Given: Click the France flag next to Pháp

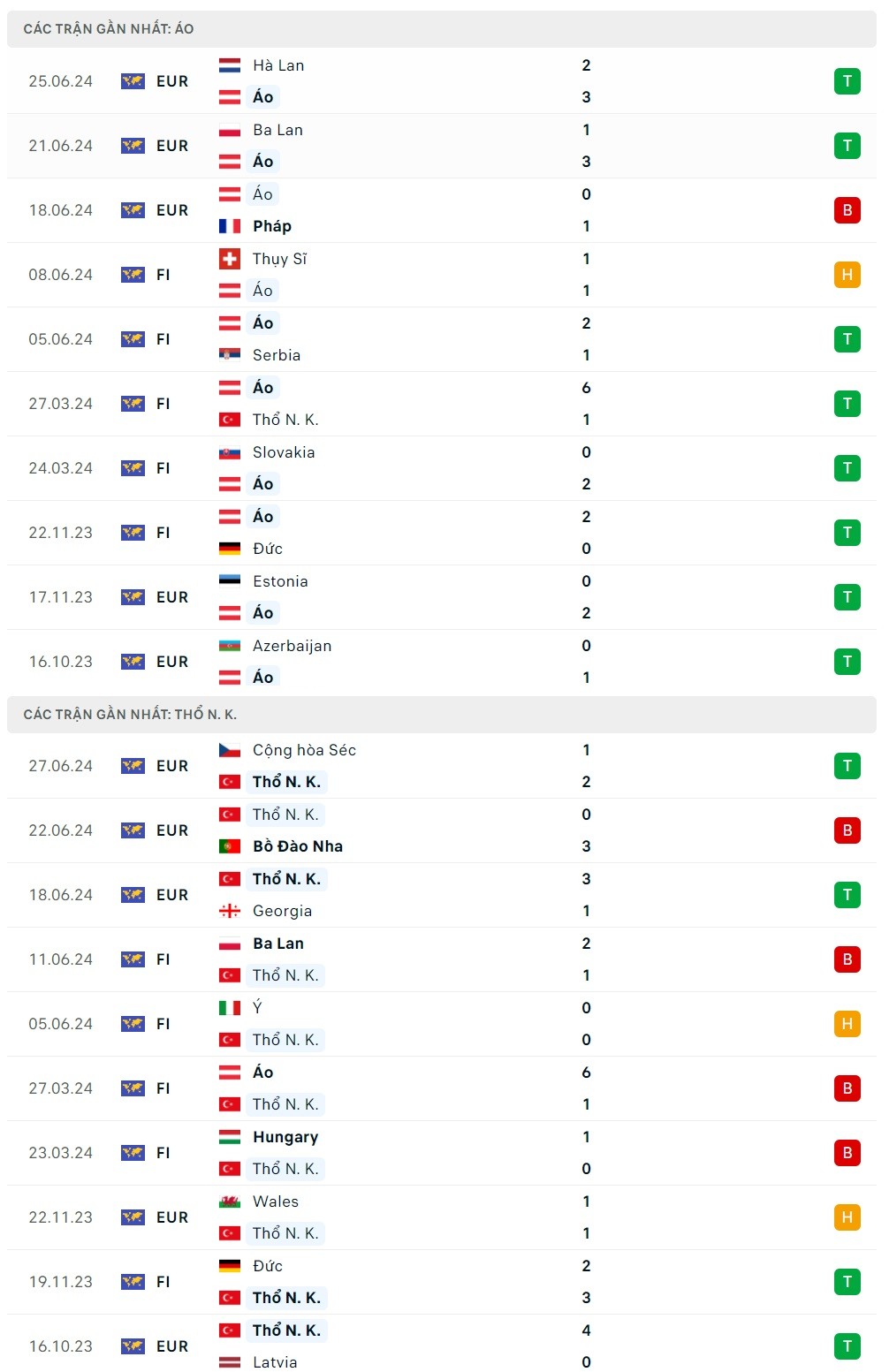Looking at the screenshot, I should tap(230, 226).
